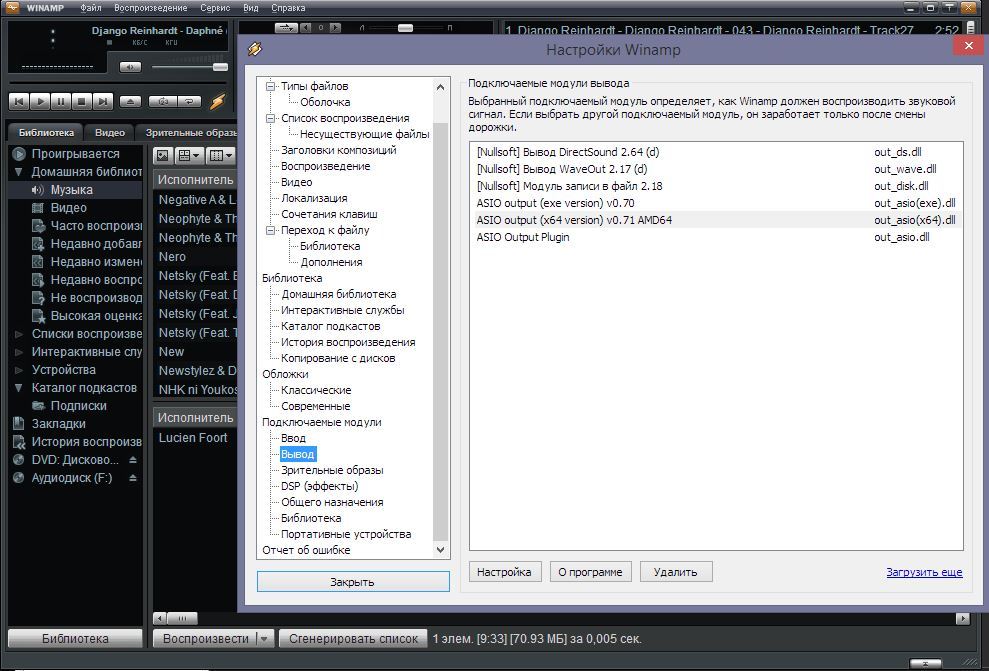Select Проигрывается in the library tree
Viewport: 989px width, 671px height.
click(76, 153)
